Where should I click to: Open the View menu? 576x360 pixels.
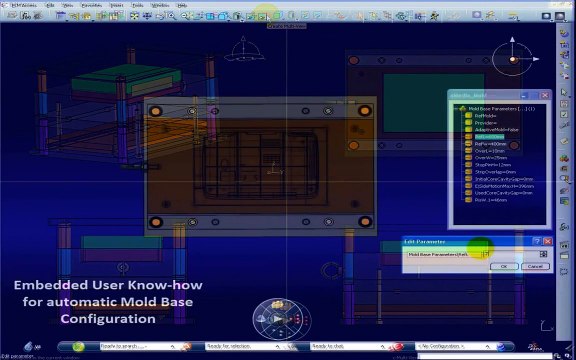[68, 6]
